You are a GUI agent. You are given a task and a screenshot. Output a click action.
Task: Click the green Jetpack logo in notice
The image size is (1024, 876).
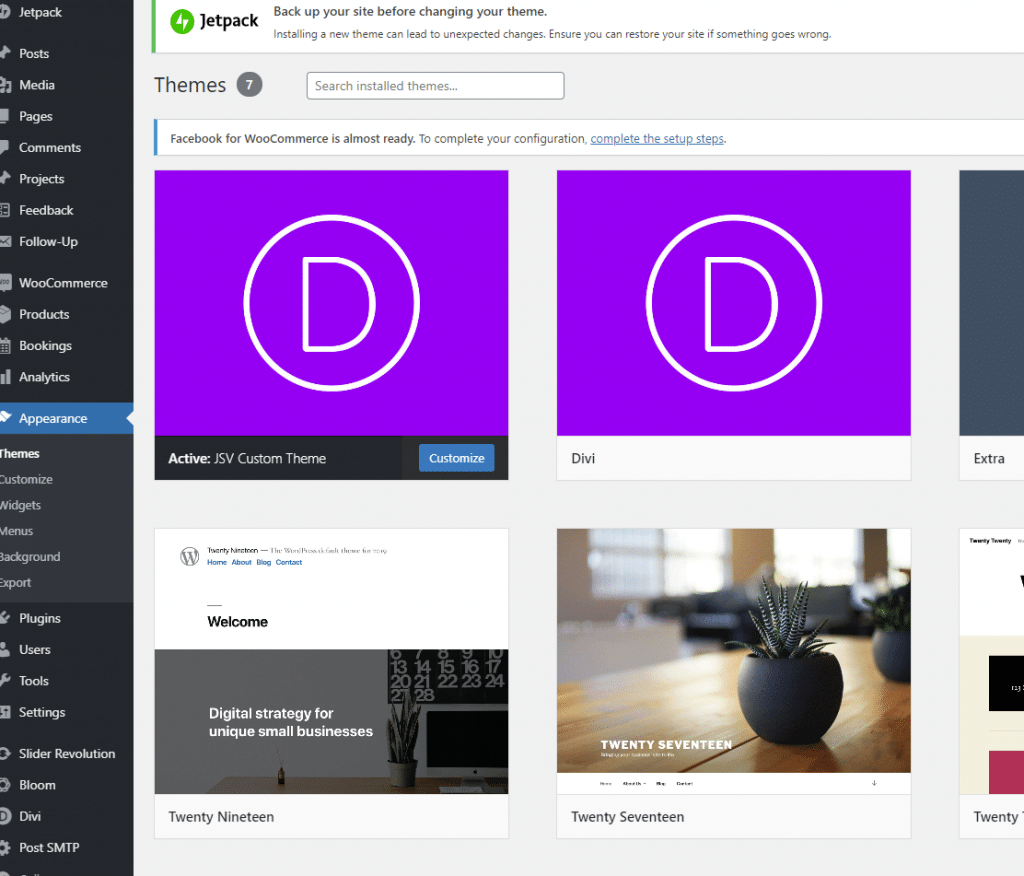coord(182,22)
